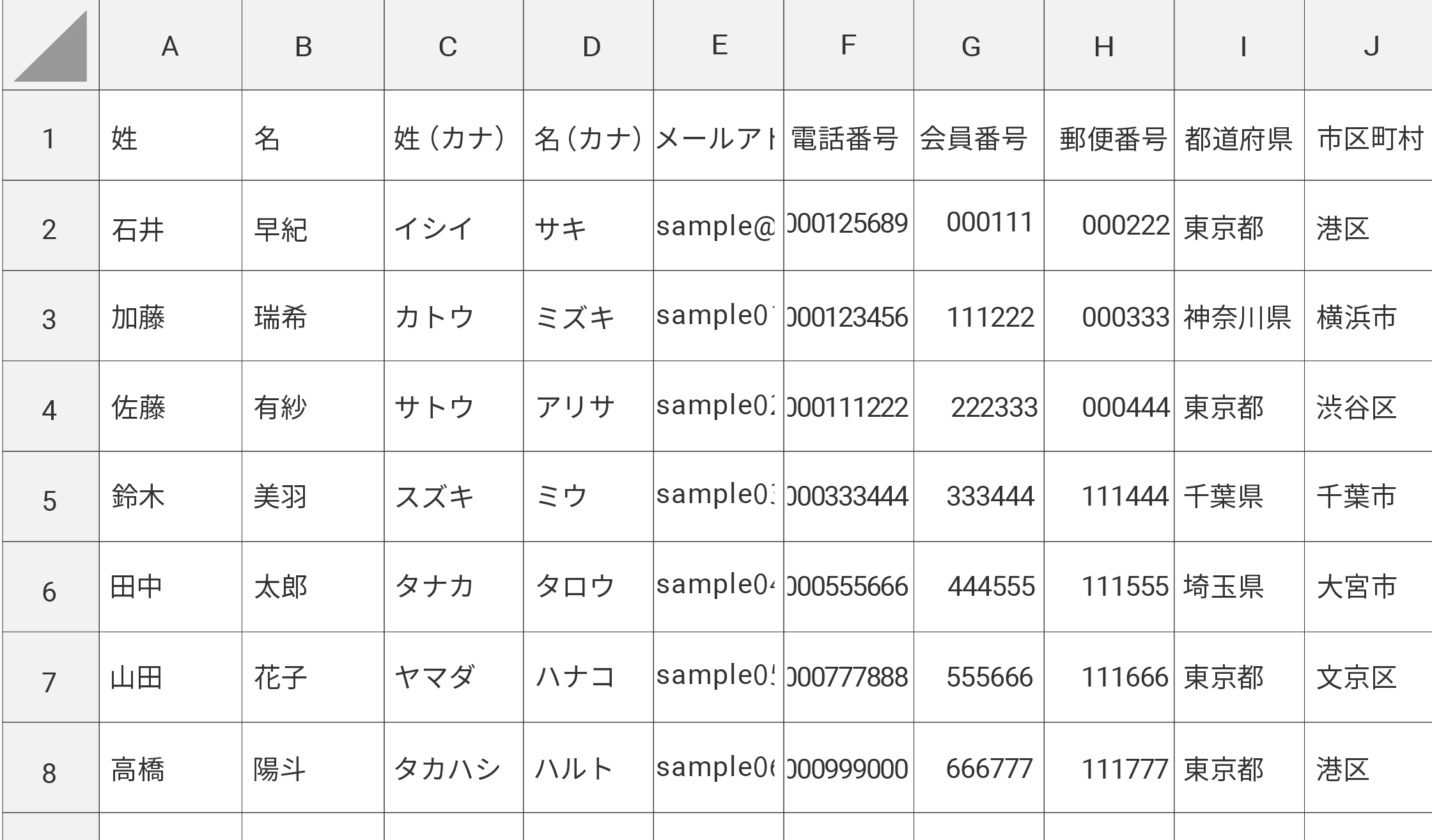1432x840 pixels.
Task: Select the cell containing 神奈川県
Action: 1238,318
